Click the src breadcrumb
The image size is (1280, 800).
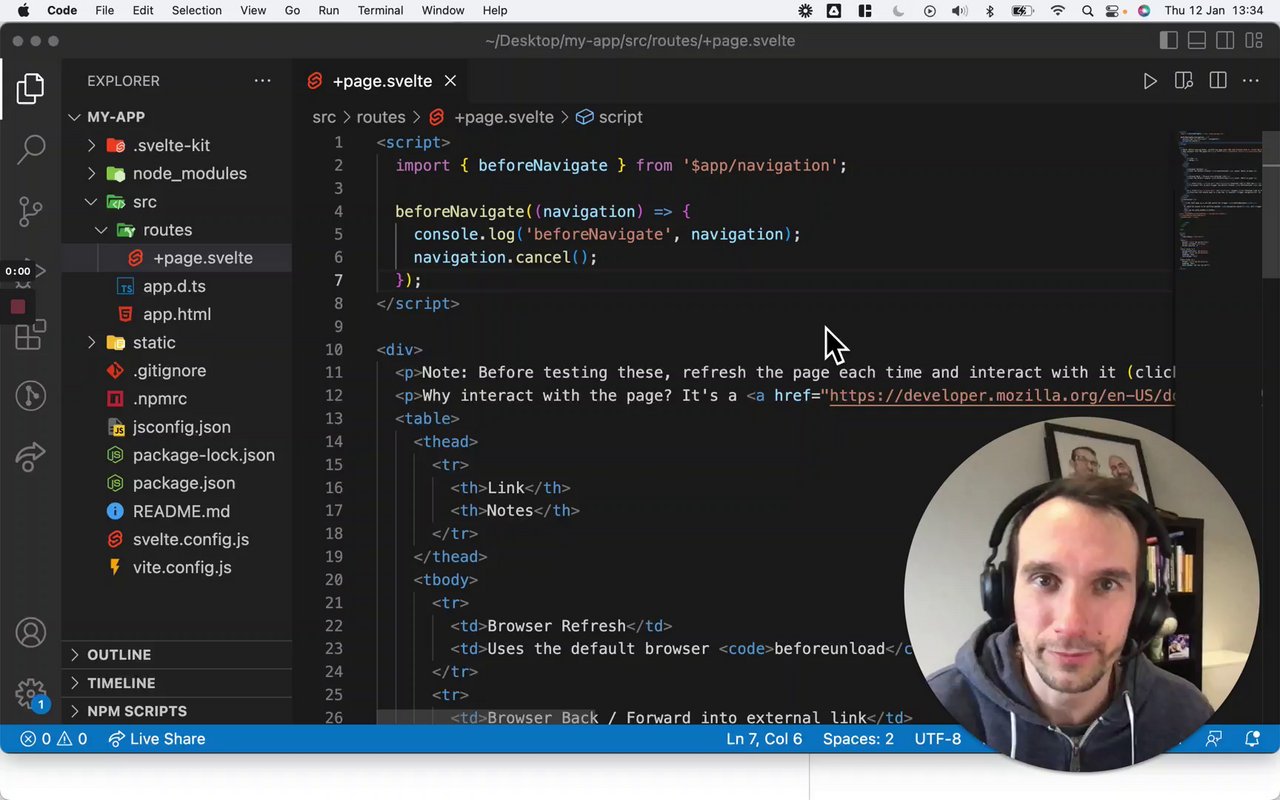pos(324,117)
